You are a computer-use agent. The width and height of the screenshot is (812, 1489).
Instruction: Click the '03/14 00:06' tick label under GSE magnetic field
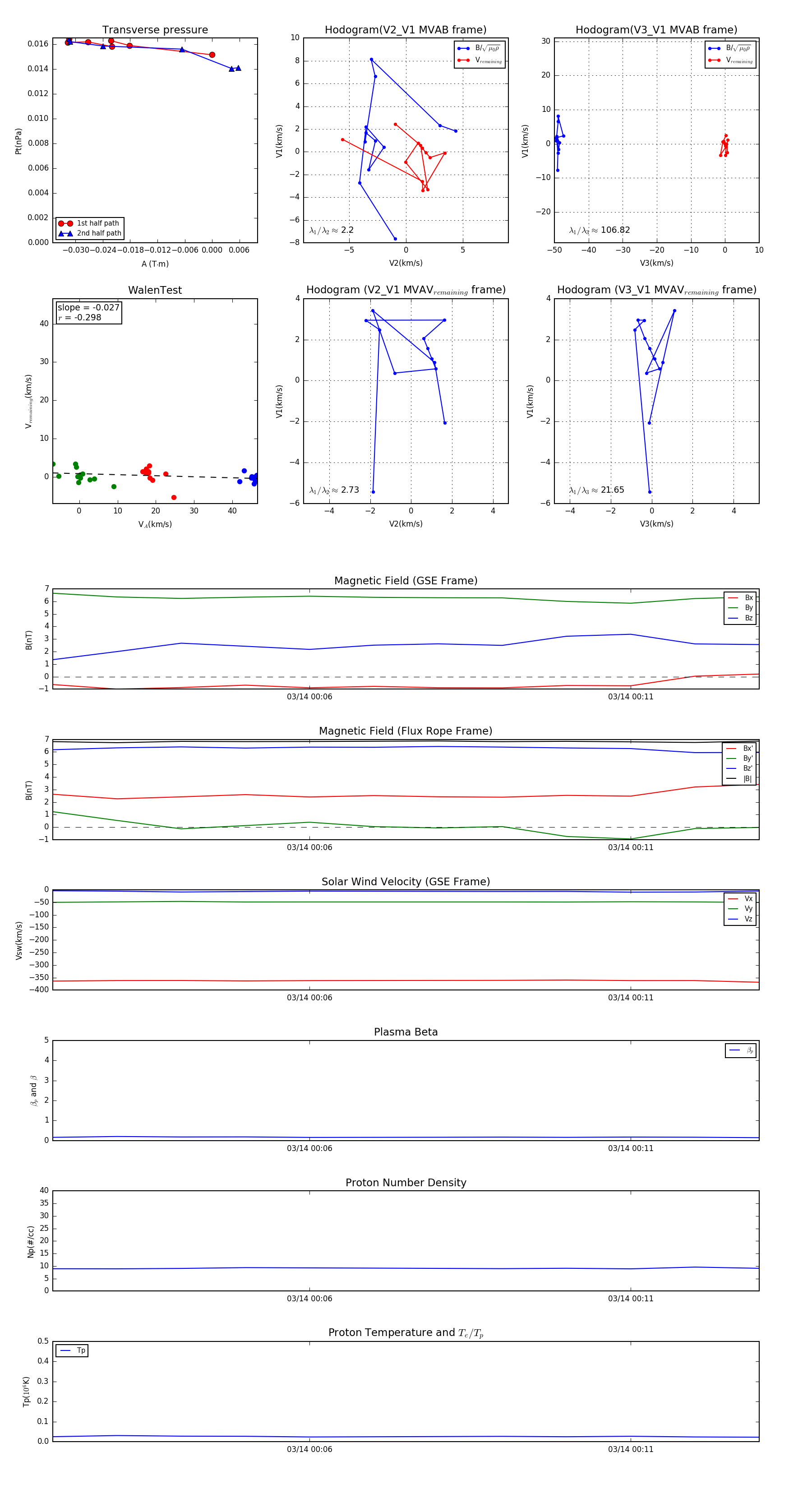(x=309, y=697)
